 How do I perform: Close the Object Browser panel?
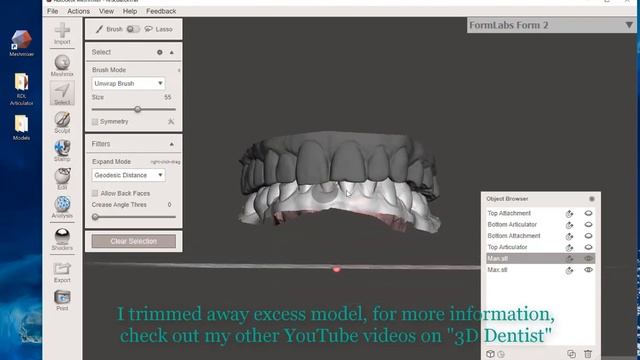[592, 199]
